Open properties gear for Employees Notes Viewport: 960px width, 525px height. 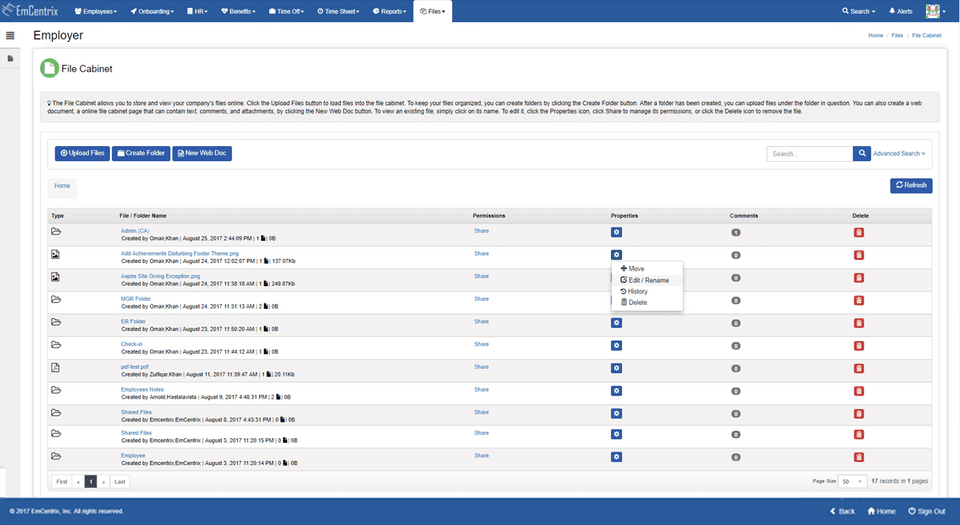pyautogui.click(x=616, y=391)
